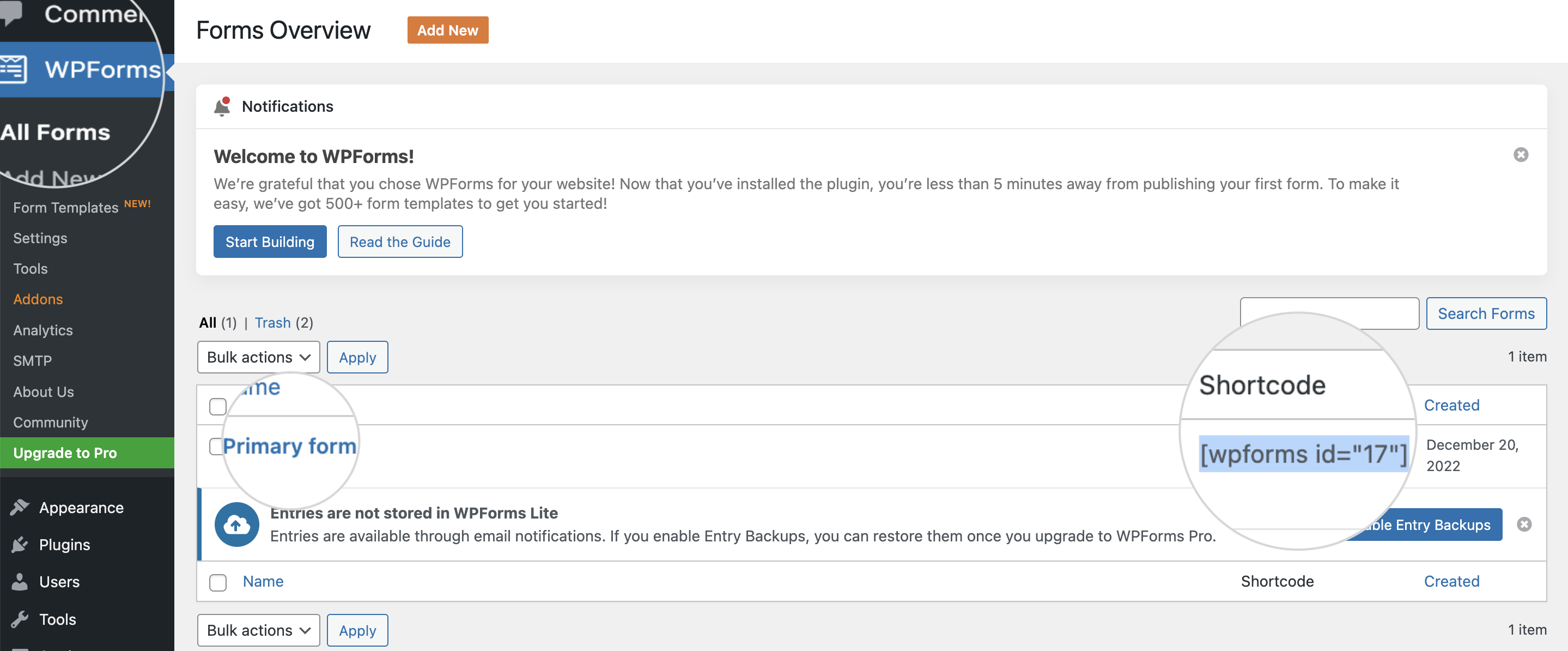Dismiss the Welcome to WPForms notice

point(1521,155)
